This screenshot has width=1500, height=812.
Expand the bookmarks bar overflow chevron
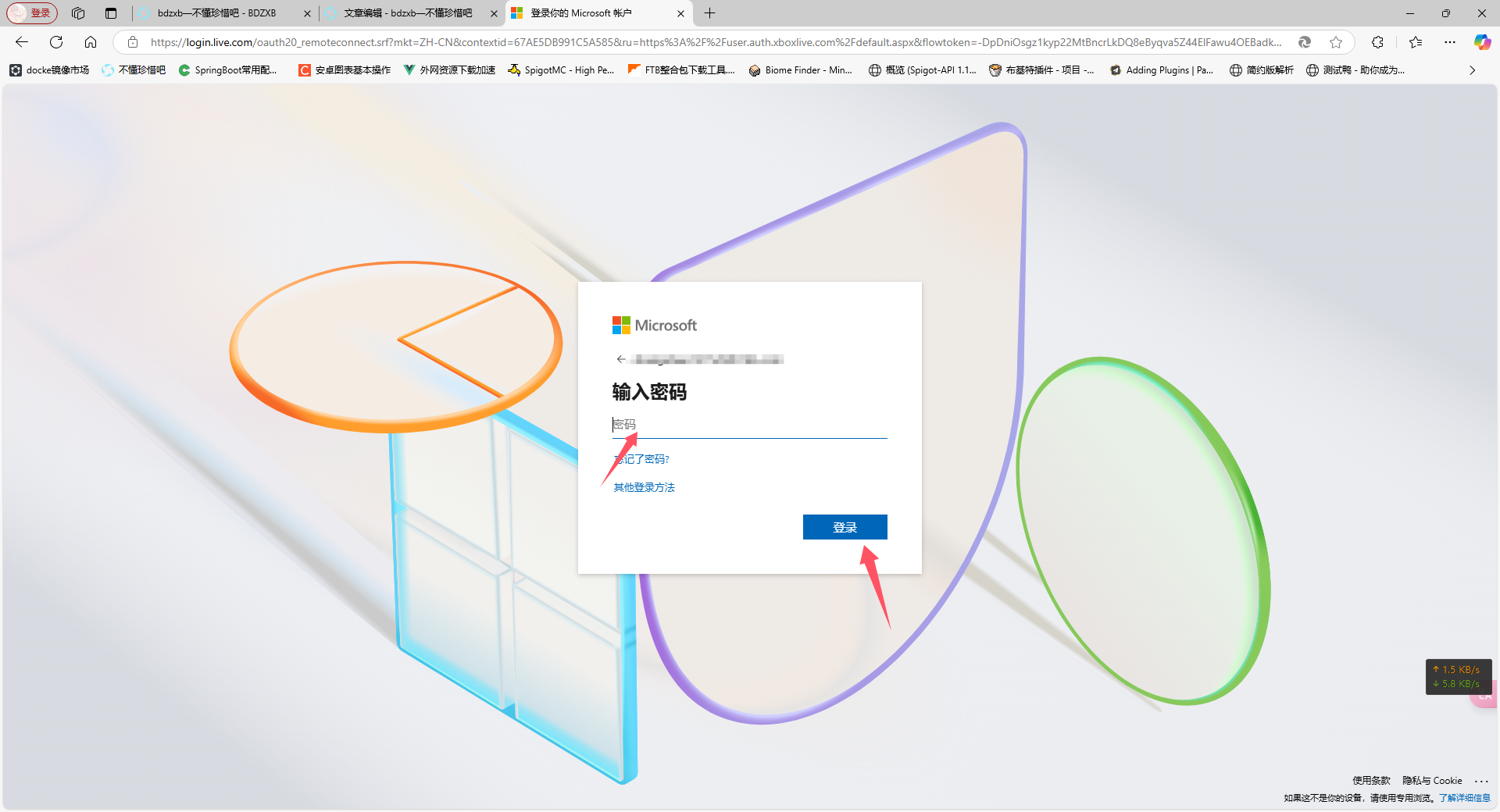[1472, 70]
